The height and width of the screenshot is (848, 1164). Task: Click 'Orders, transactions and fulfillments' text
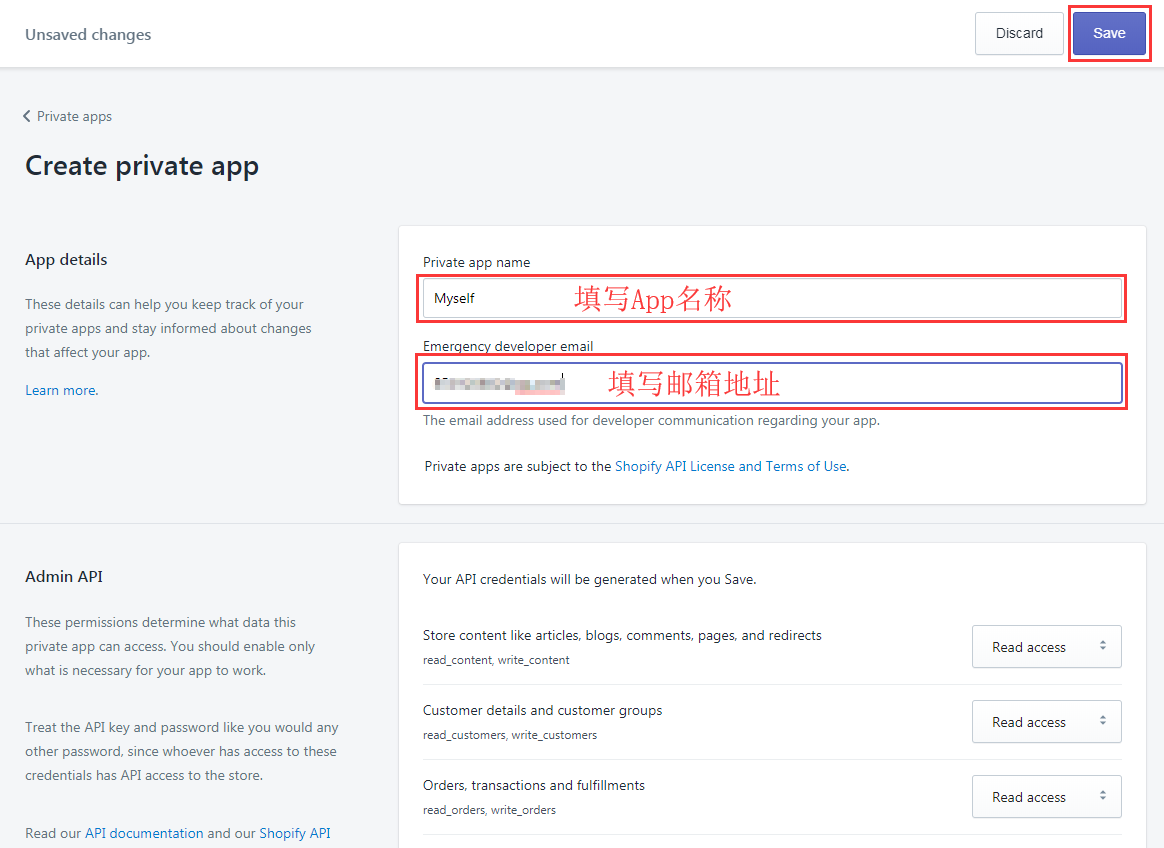click(x=534, y=786)
